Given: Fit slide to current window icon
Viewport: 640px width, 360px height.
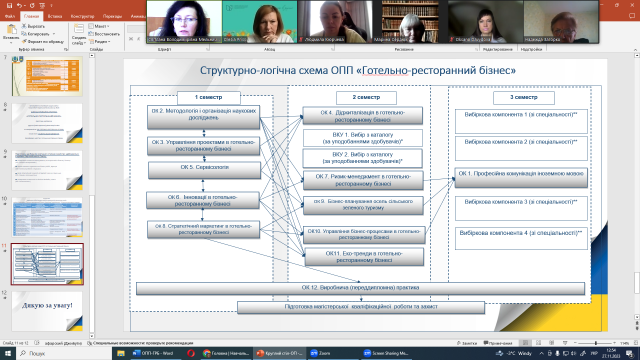Looking at the screenshot, I should (x=636, y=343).
